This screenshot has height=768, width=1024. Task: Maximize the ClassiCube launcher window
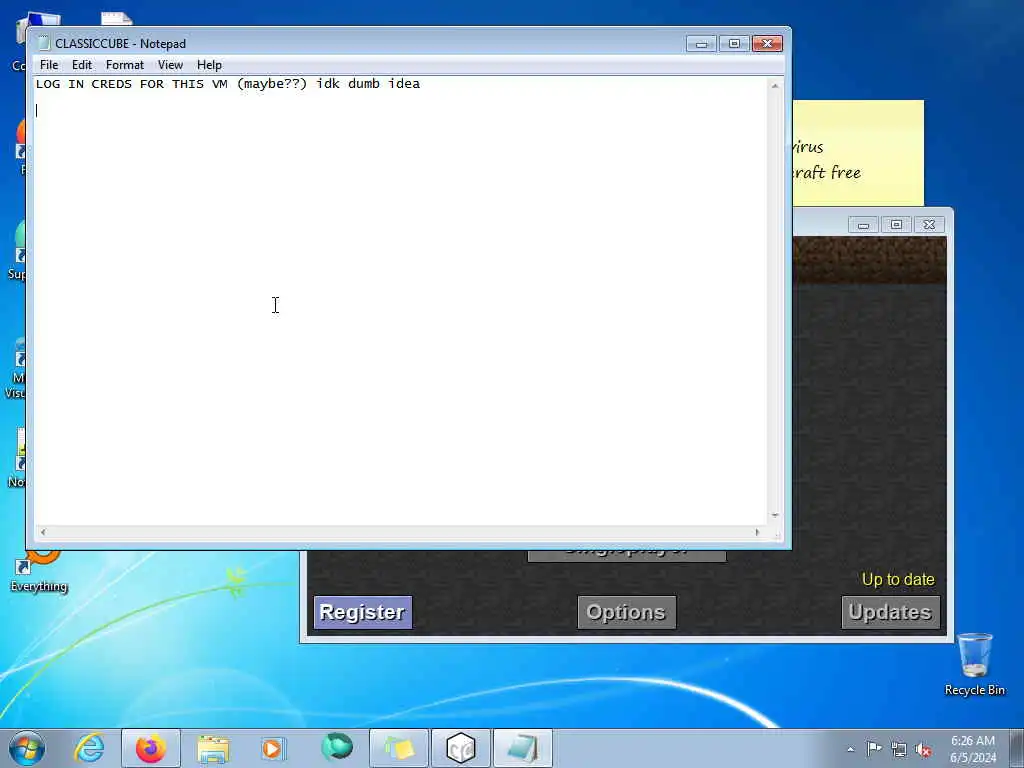click(896, 225)
